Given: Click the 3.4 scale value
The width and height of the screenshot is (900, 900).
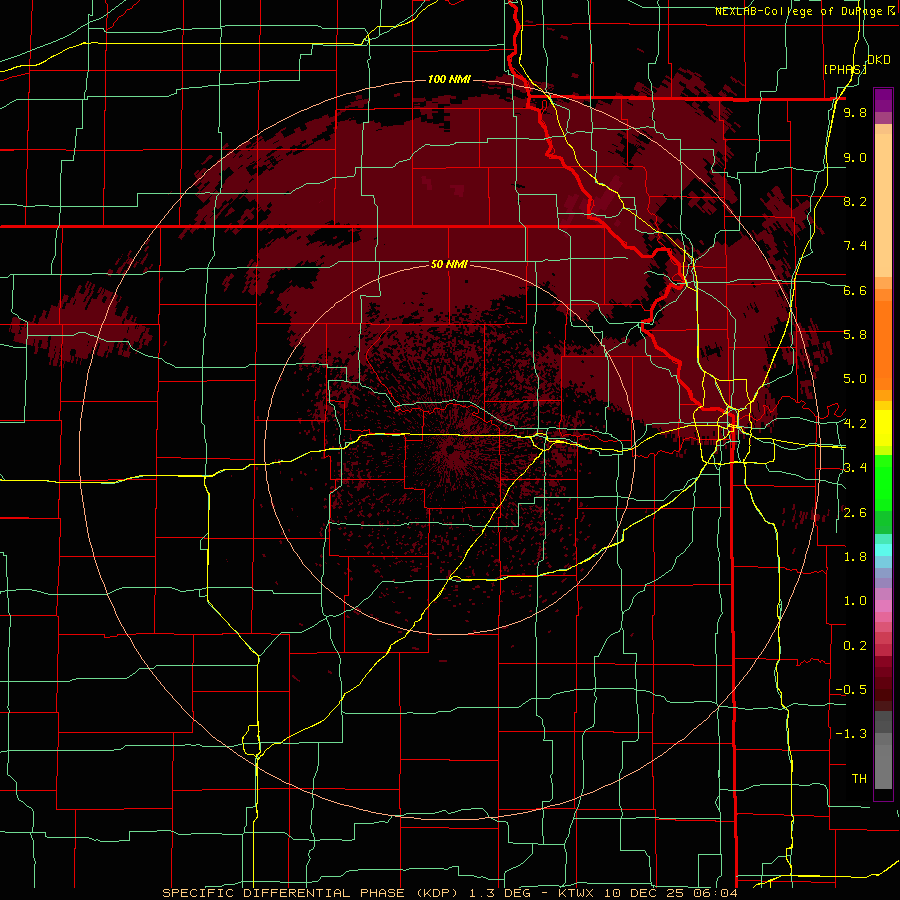Looking at the screenshot, I should tap(855, 468).
